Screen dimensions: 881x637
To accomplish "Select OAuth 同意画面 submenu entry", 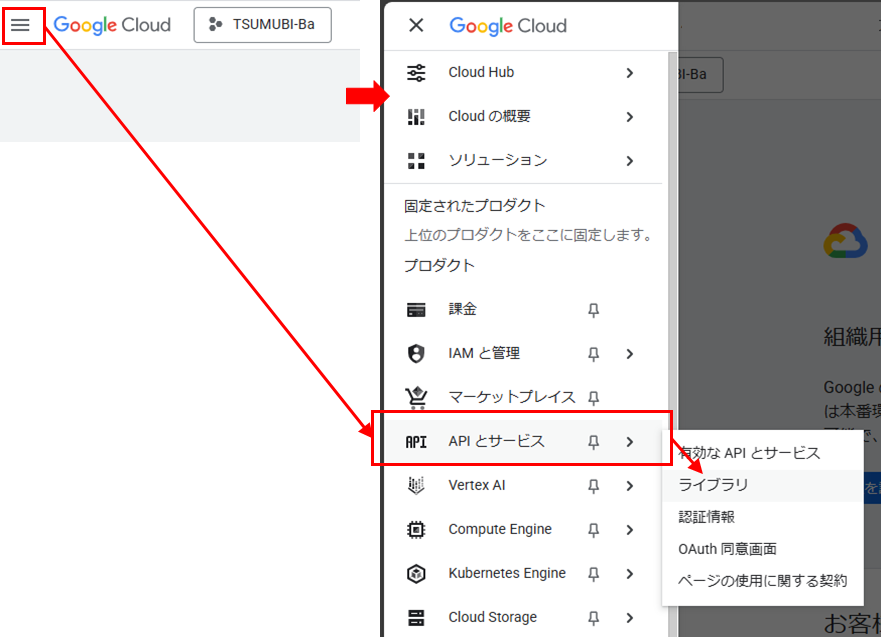I will click(762, 549).
